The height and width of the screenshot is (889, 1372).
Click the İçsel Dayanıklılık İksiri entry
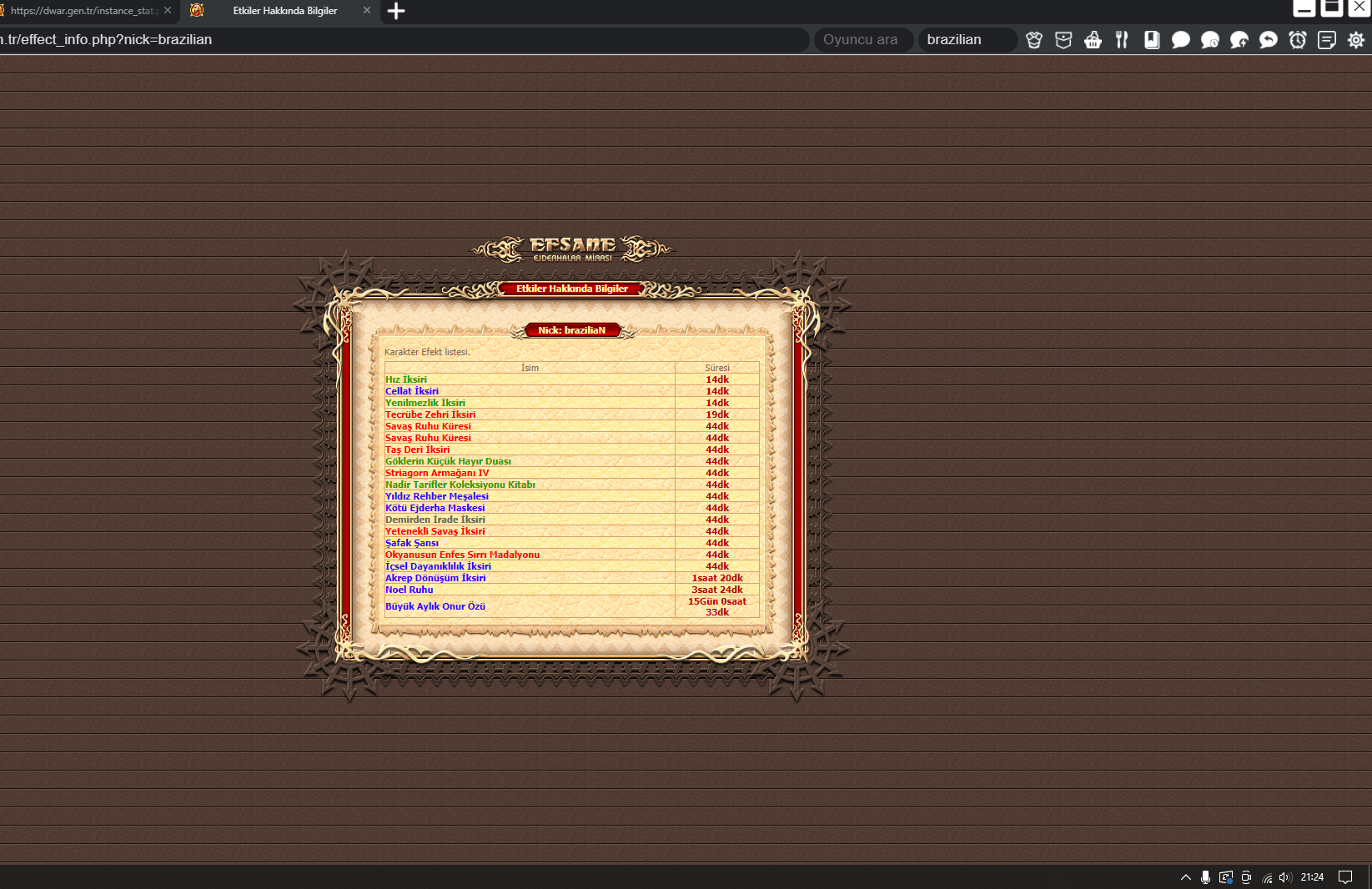pyautogui.click(x=438, y=566)
